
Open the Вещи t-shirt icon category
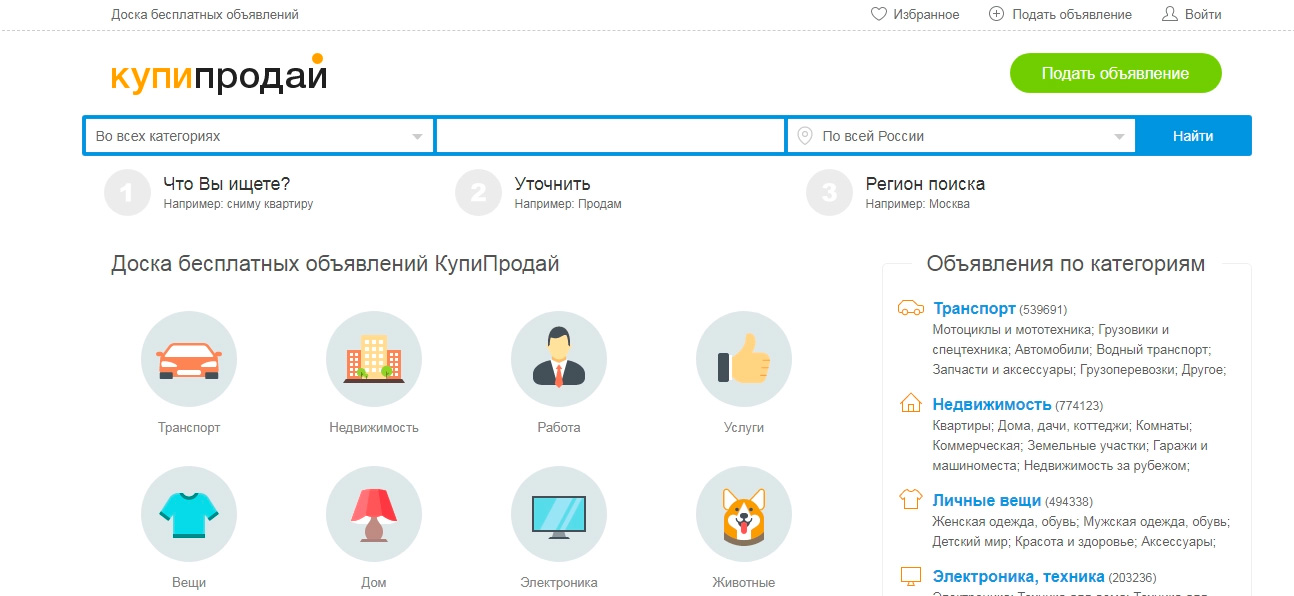189,514
